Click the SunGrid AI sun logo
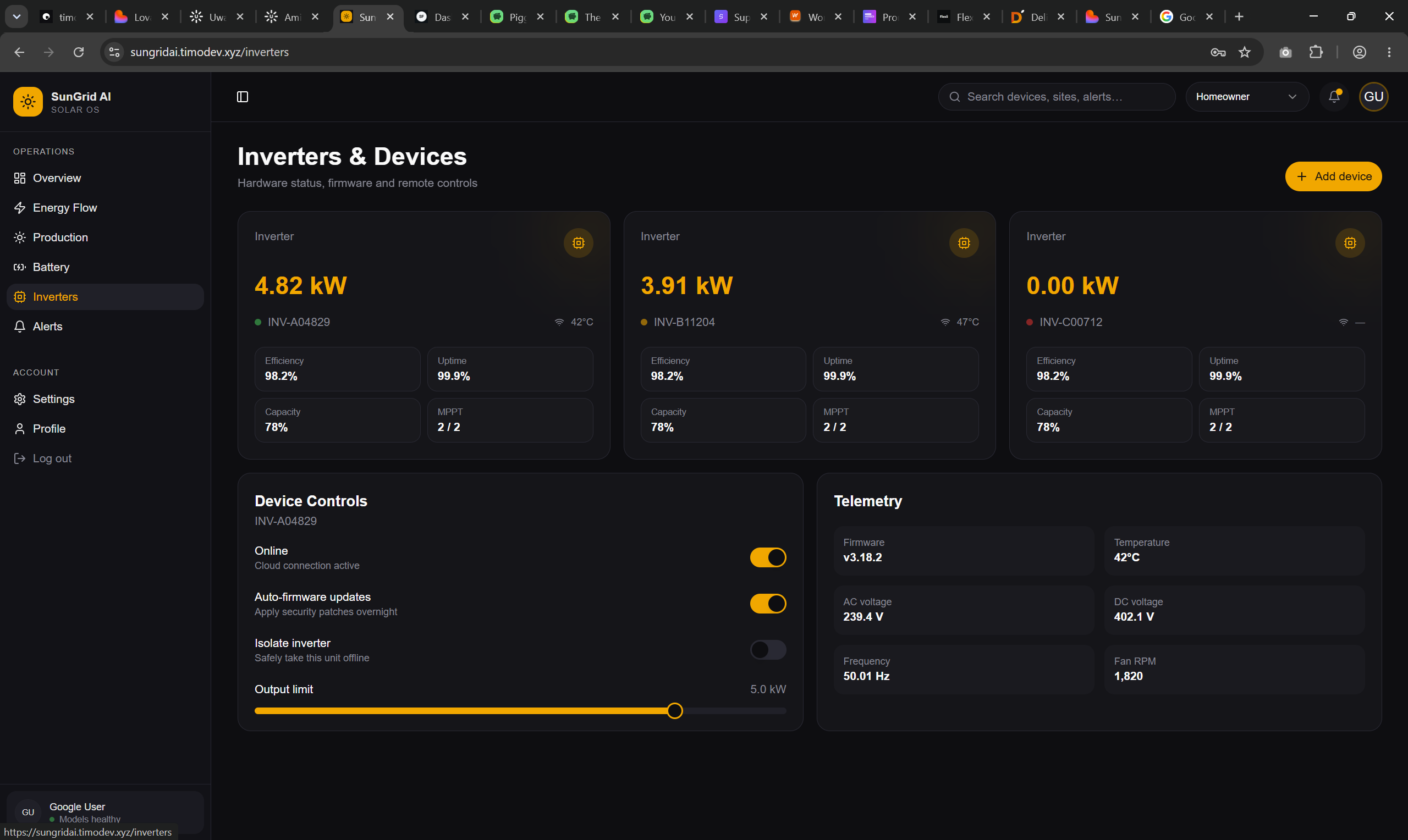Viewport: 1408px width, 840px height. [28, 102]
